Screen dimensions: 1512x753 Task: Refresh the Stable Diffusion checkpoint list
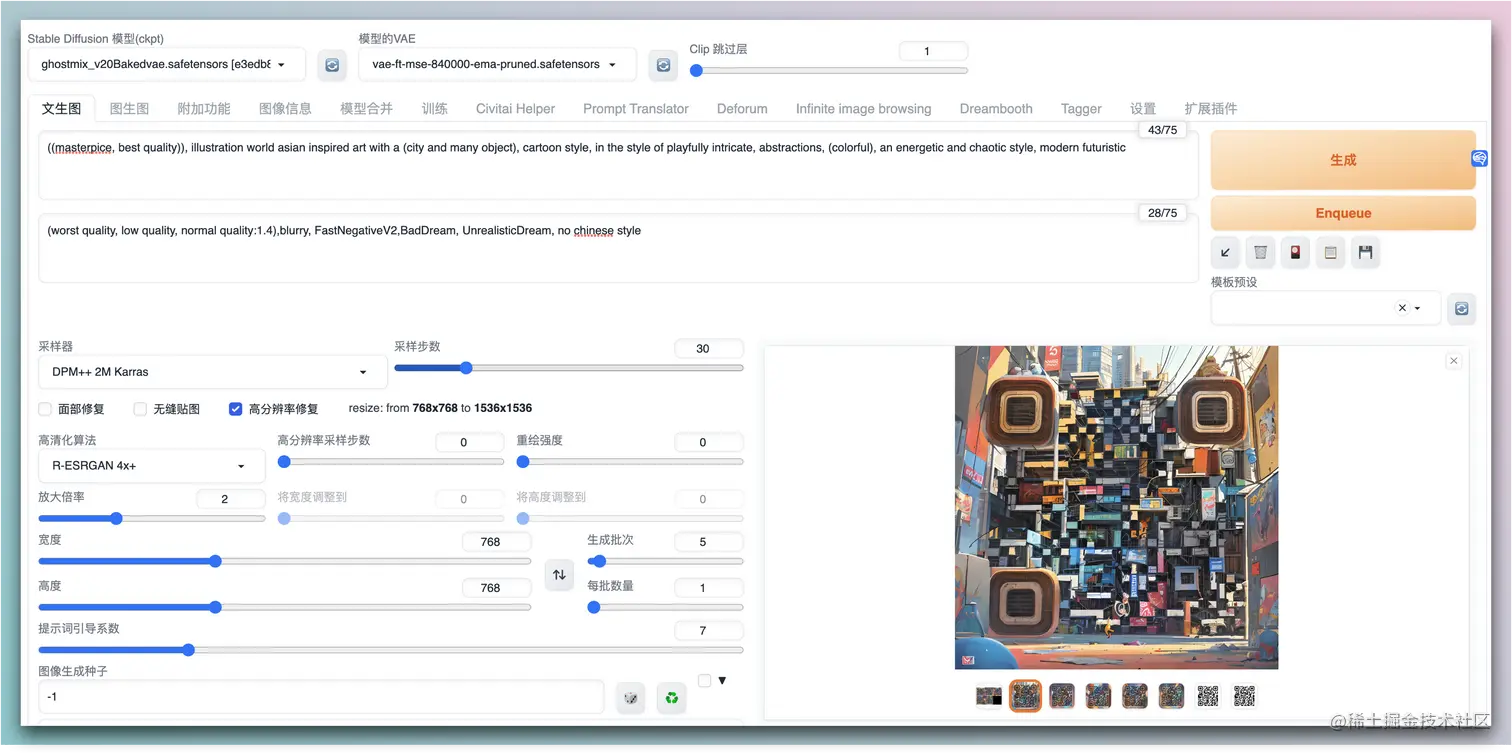[332, 64]
